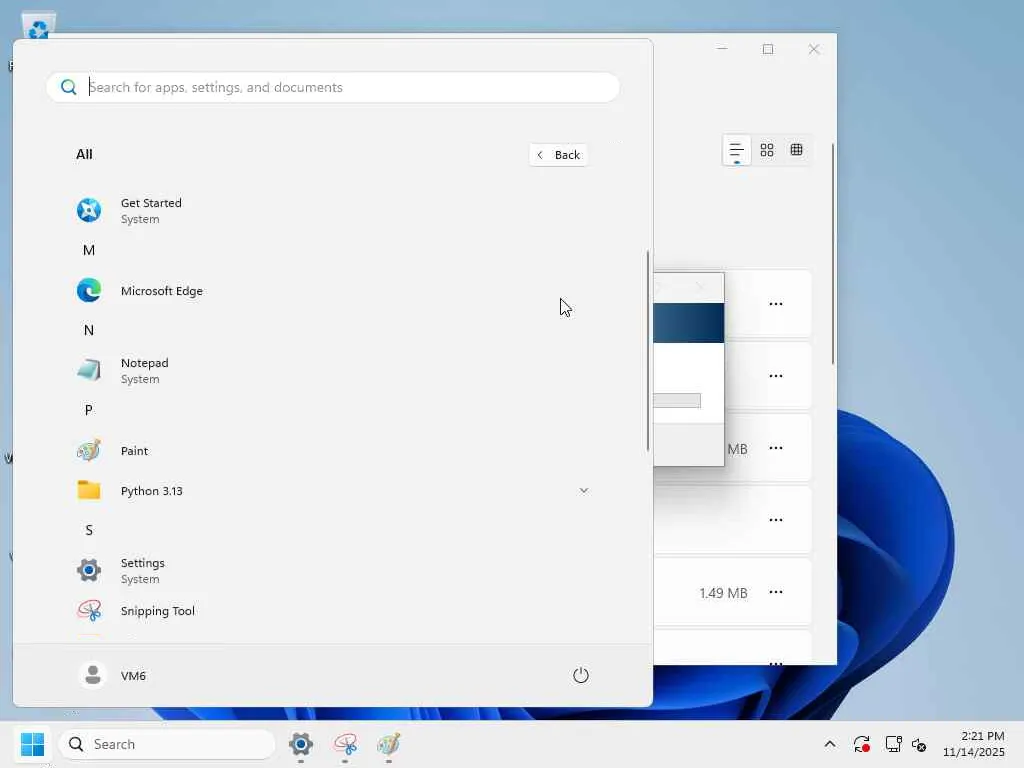
Task: Click the magnifier icon in Start search
Action: [69, 87]
